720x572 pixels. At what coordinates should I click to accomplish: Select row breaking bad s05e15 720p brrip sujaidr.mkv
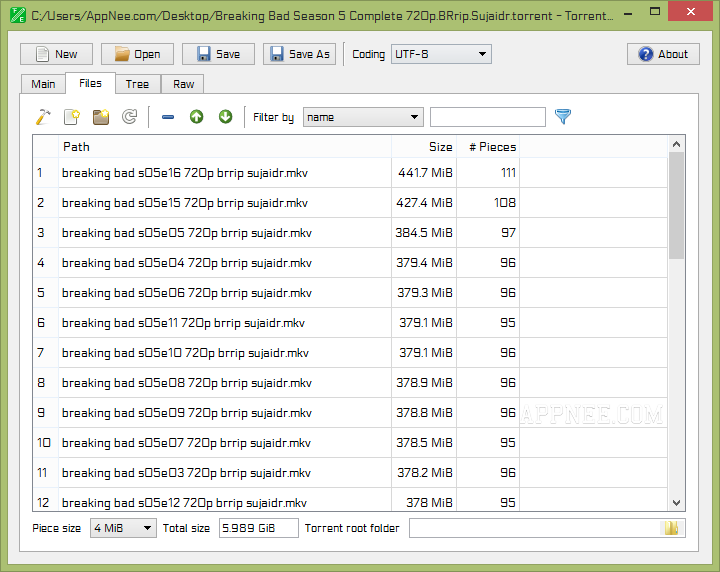(x=350, y=202)
